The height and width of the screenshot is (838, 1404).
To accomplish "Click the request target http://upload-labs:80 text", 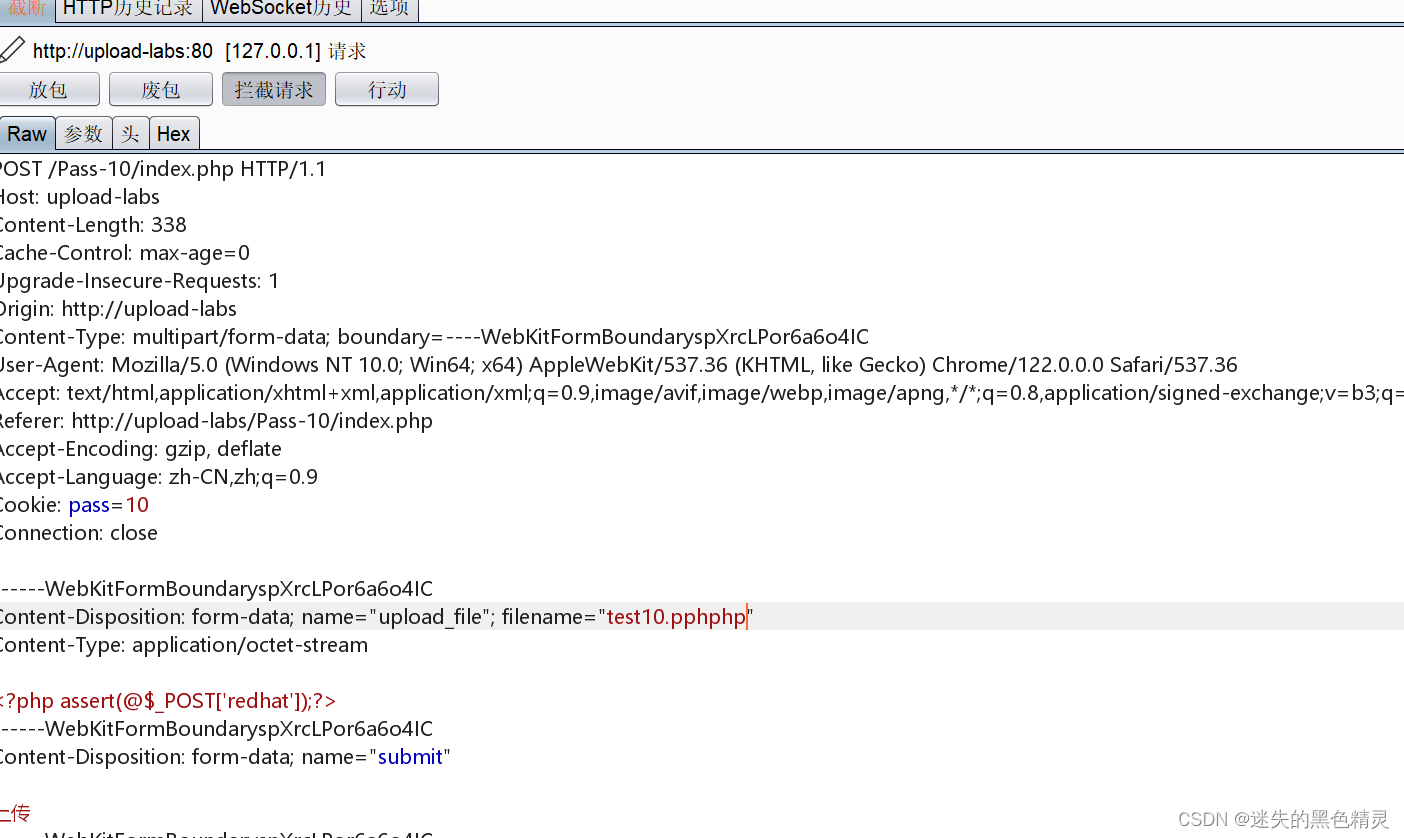I will click(x=123, y=51).
